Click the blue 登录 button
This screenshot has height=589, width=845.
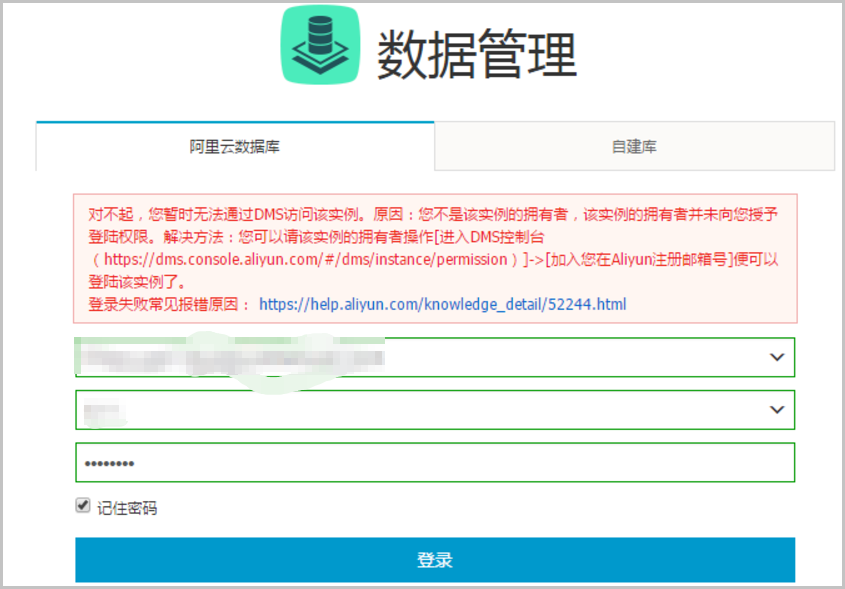pos(435,560)
